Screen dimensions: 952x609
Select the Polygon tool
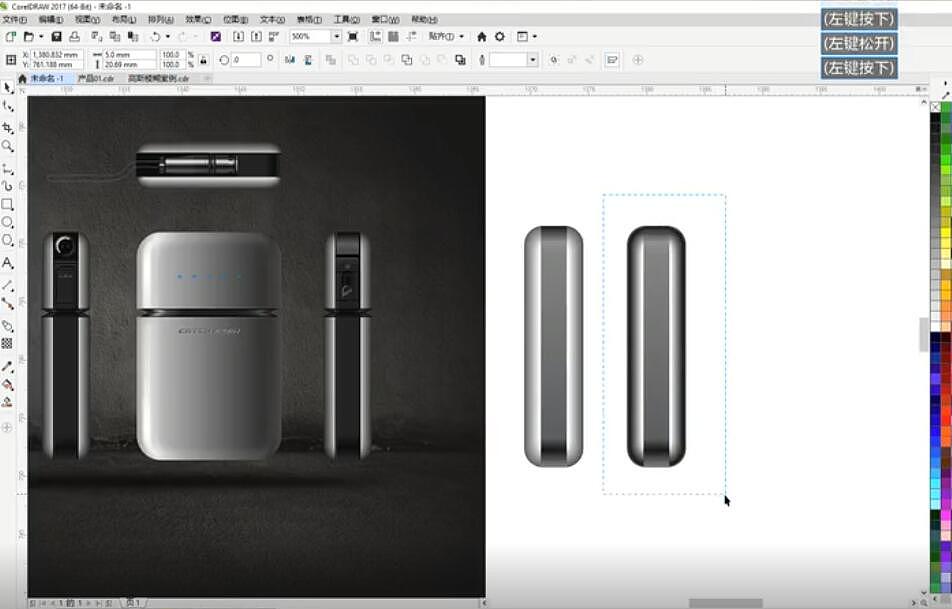8,240
